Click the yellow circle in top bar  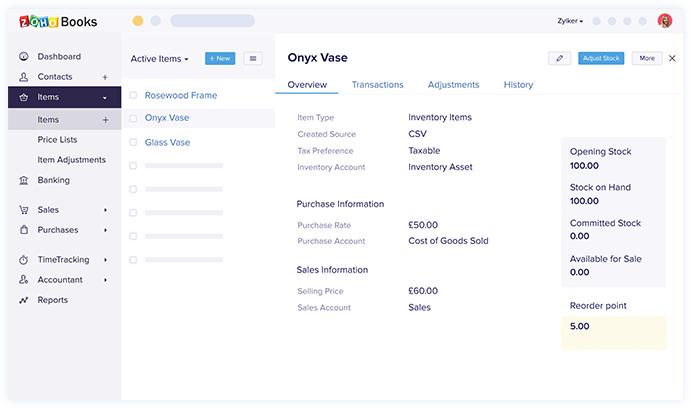[x=138, y=21]
